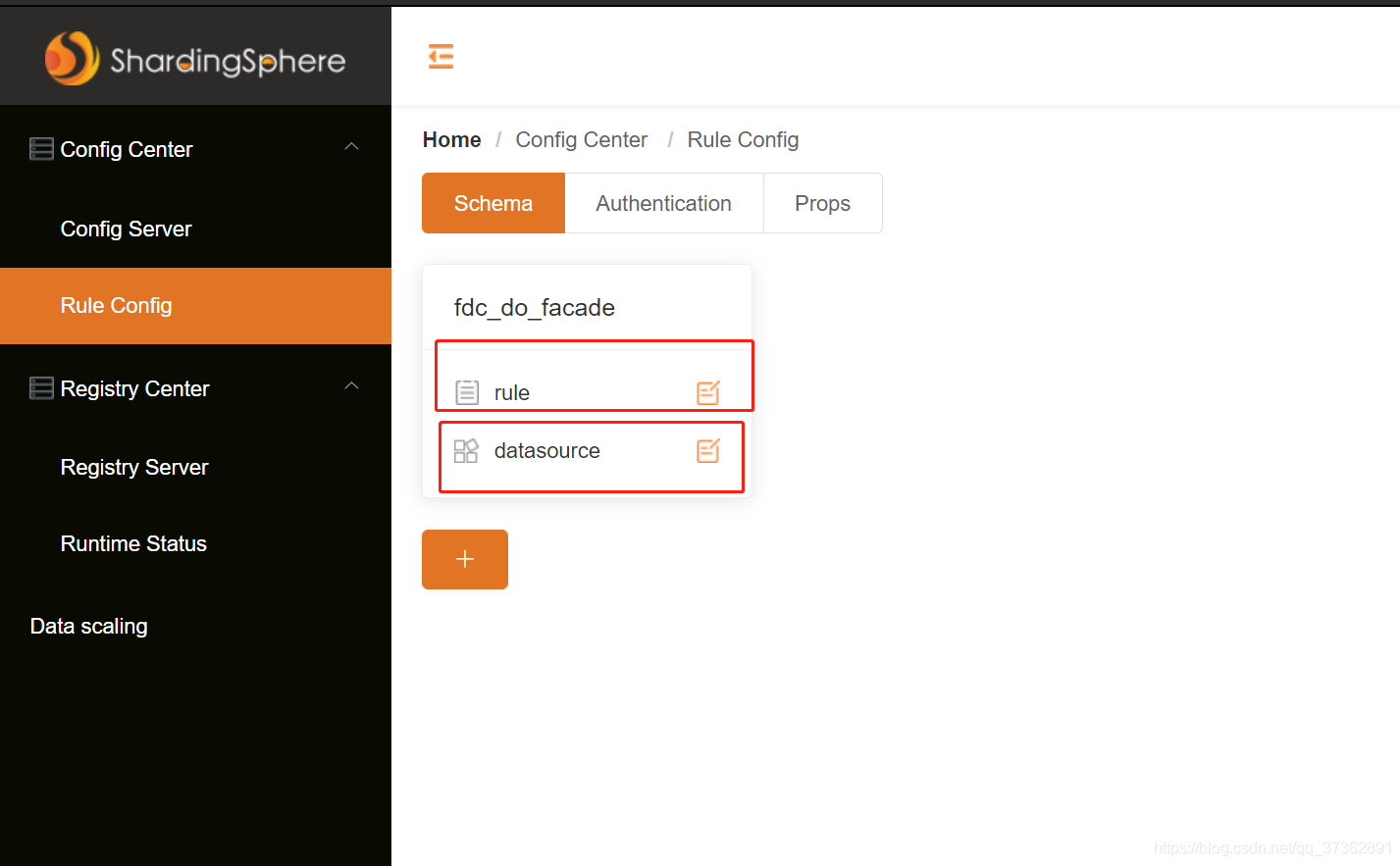
Task: Switch to the Schema tab
Action: click(x=493, y=203)
